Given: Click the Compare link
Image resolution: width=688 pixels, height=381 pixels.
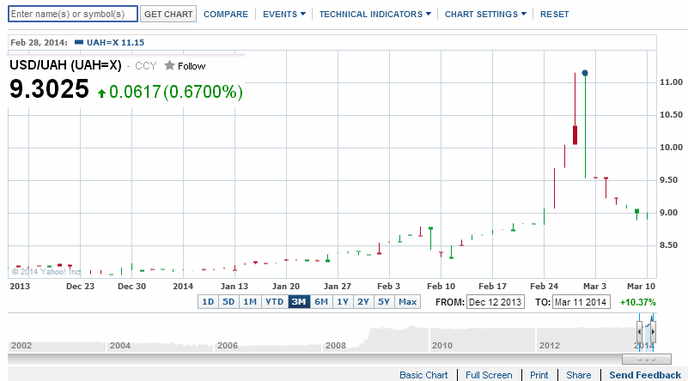Looking at the screenshot, I should (226, 14).
